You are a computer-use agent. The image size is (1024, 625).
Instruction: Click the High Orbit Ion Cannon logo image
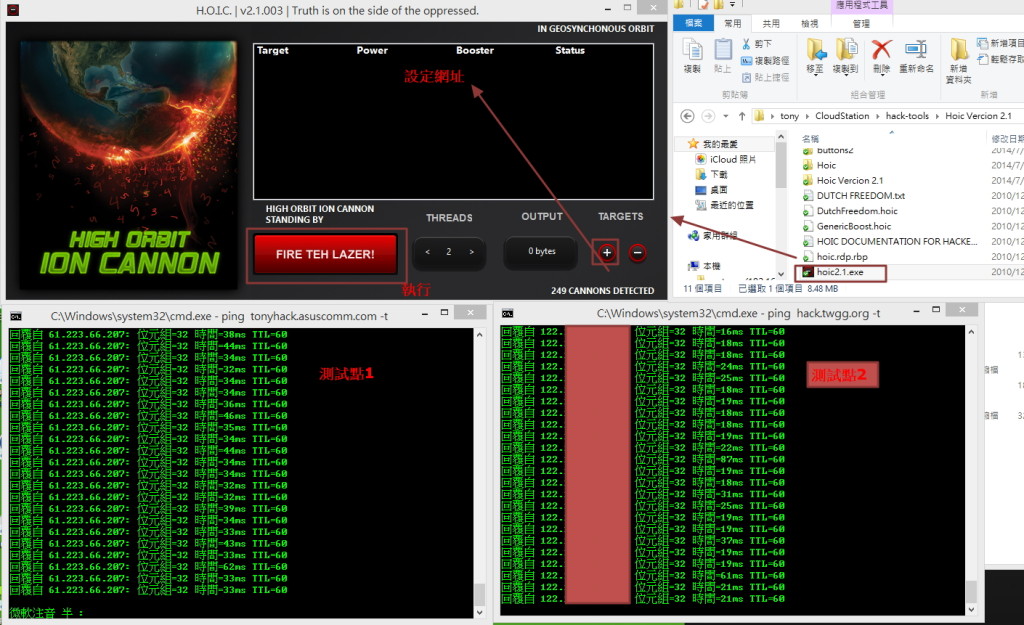129,165
